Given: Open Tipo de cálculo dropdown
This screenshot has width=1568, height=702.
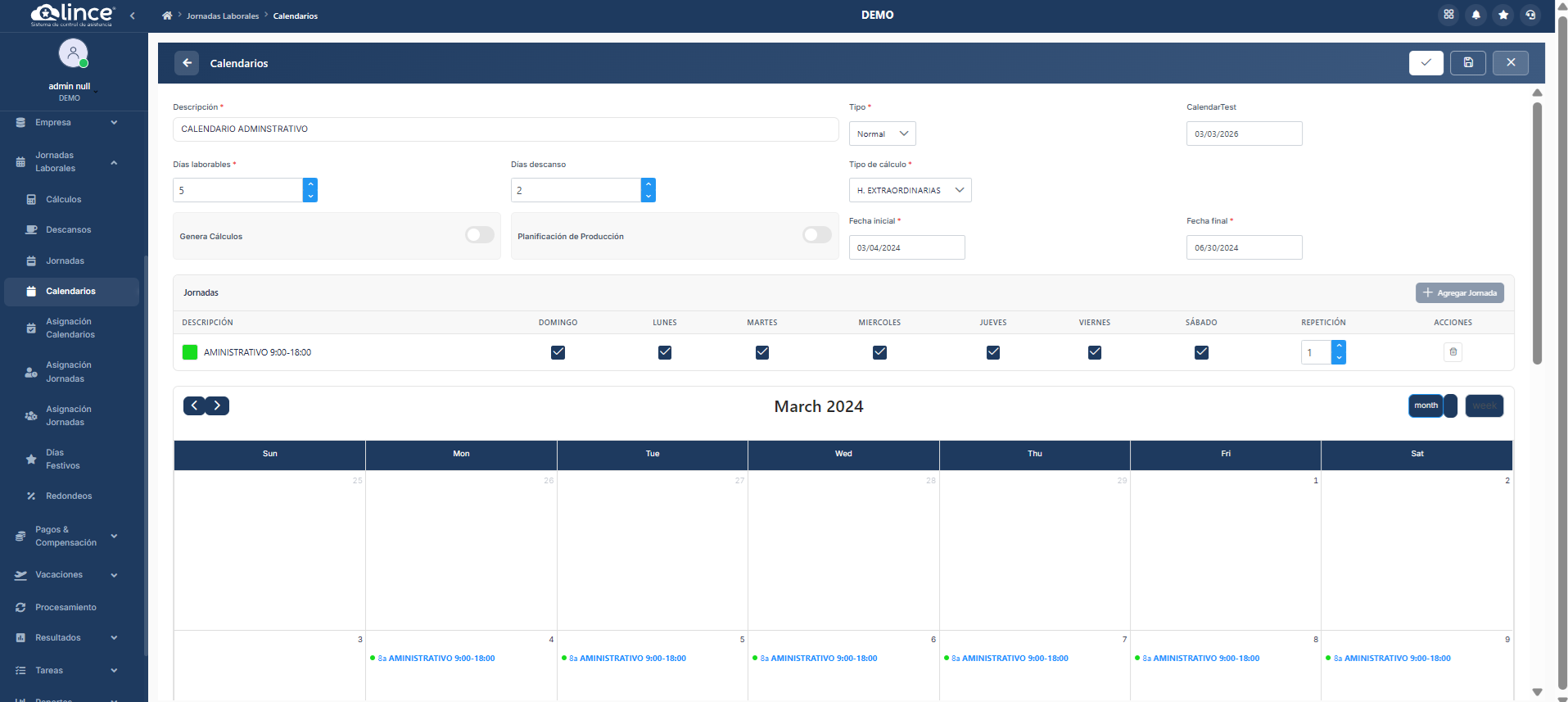Looking at the screenshot, I should [x=910, y=190].
